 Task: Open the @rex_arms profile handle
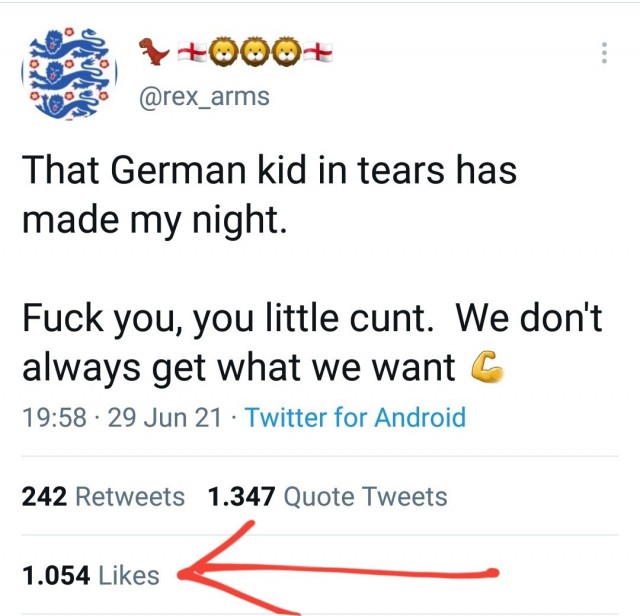(x=204, y=97)
